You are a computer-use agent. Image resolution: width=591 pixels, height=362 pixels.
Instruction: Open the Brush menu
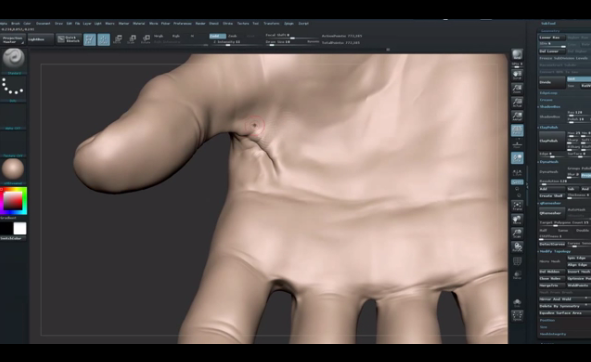(x=15, y=23)
